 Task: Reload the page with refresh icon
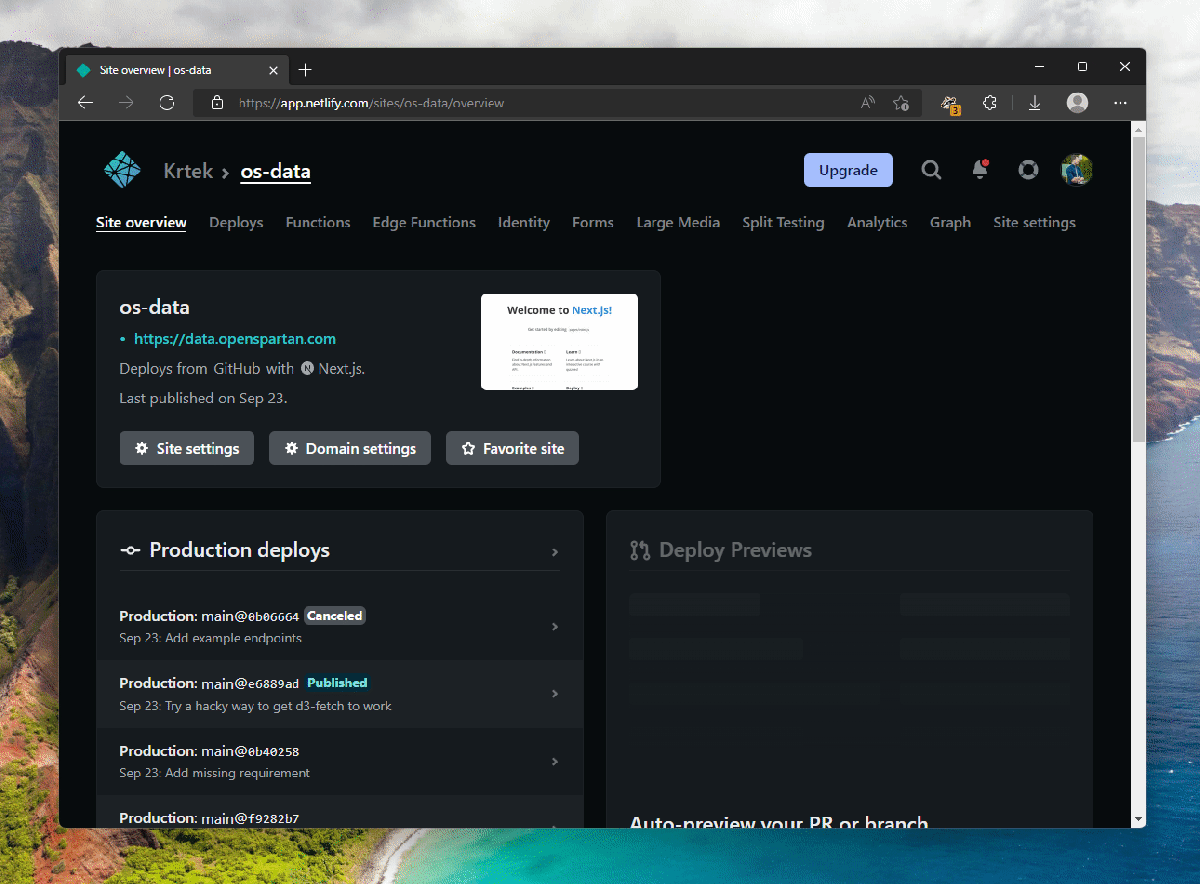167,103
